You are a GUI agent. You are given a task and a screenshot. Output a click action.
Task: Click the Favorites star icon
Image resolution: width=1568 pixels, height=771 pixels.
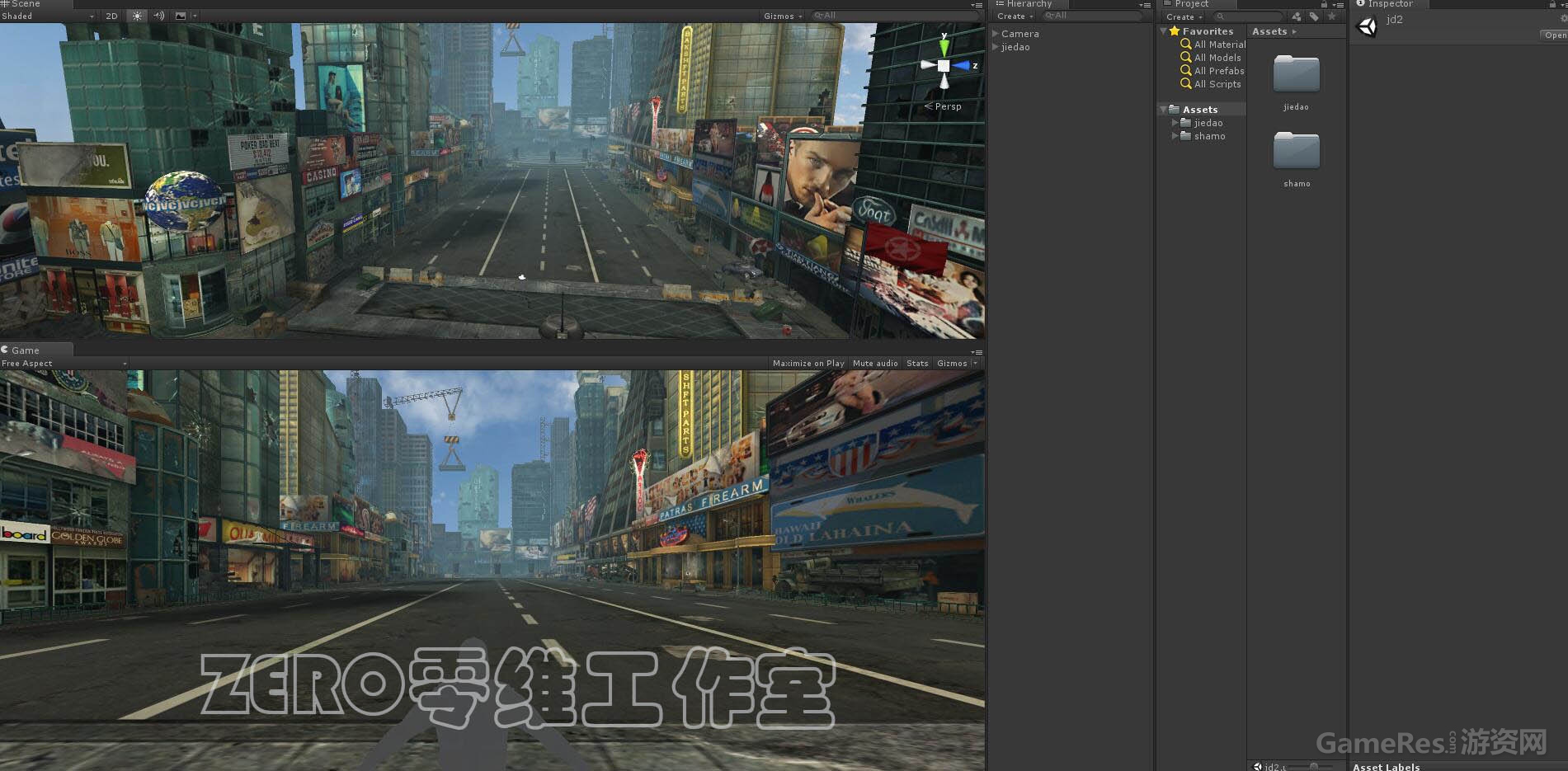point(1175,31)
